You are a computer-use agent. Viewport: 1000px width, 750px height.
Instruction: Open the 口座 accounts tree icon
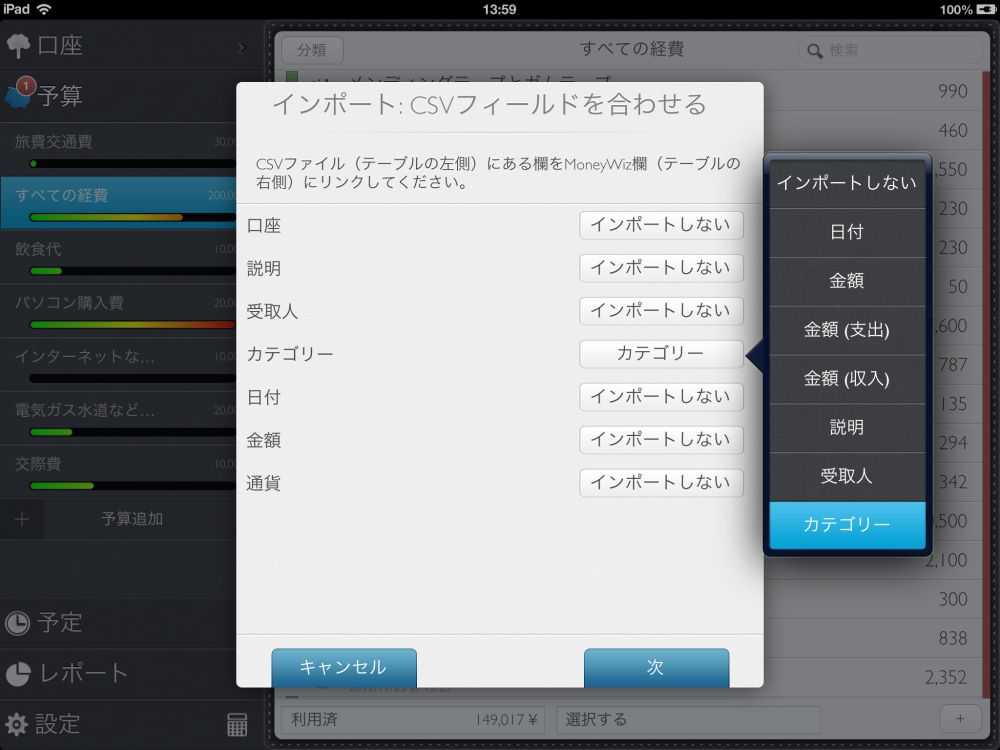click(18, 46)
